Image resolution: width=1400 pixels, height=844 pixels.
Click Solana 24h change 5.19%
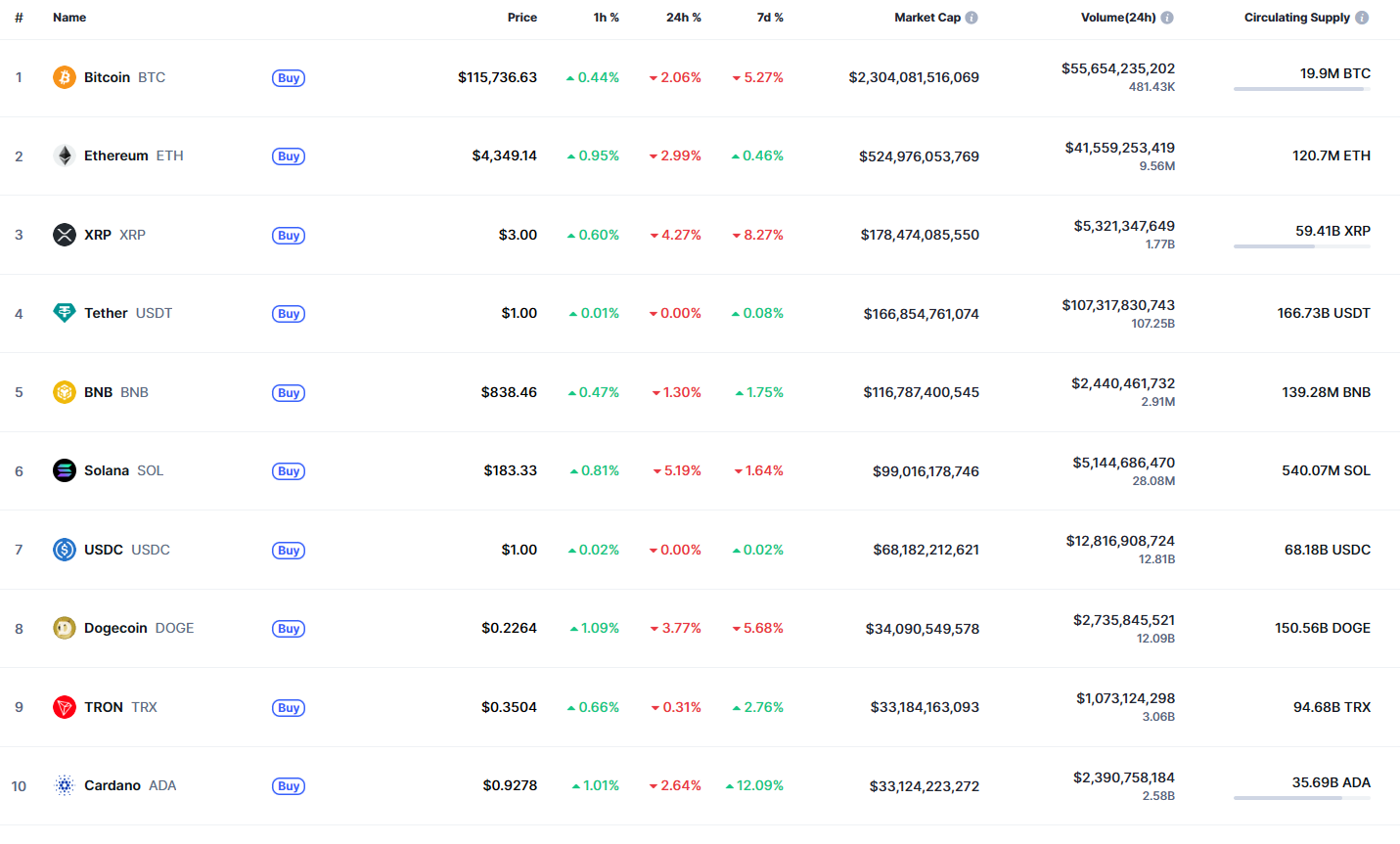(678, 470)
